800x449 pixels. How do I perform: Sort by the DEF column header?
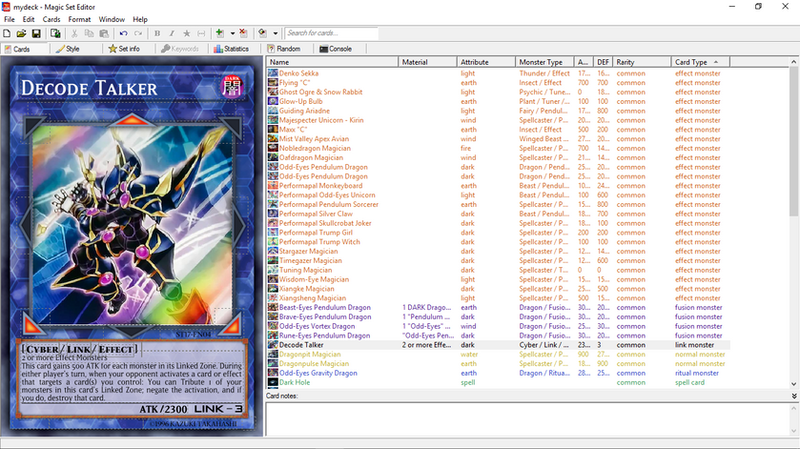pyautogui.click(x=603, y=62)
